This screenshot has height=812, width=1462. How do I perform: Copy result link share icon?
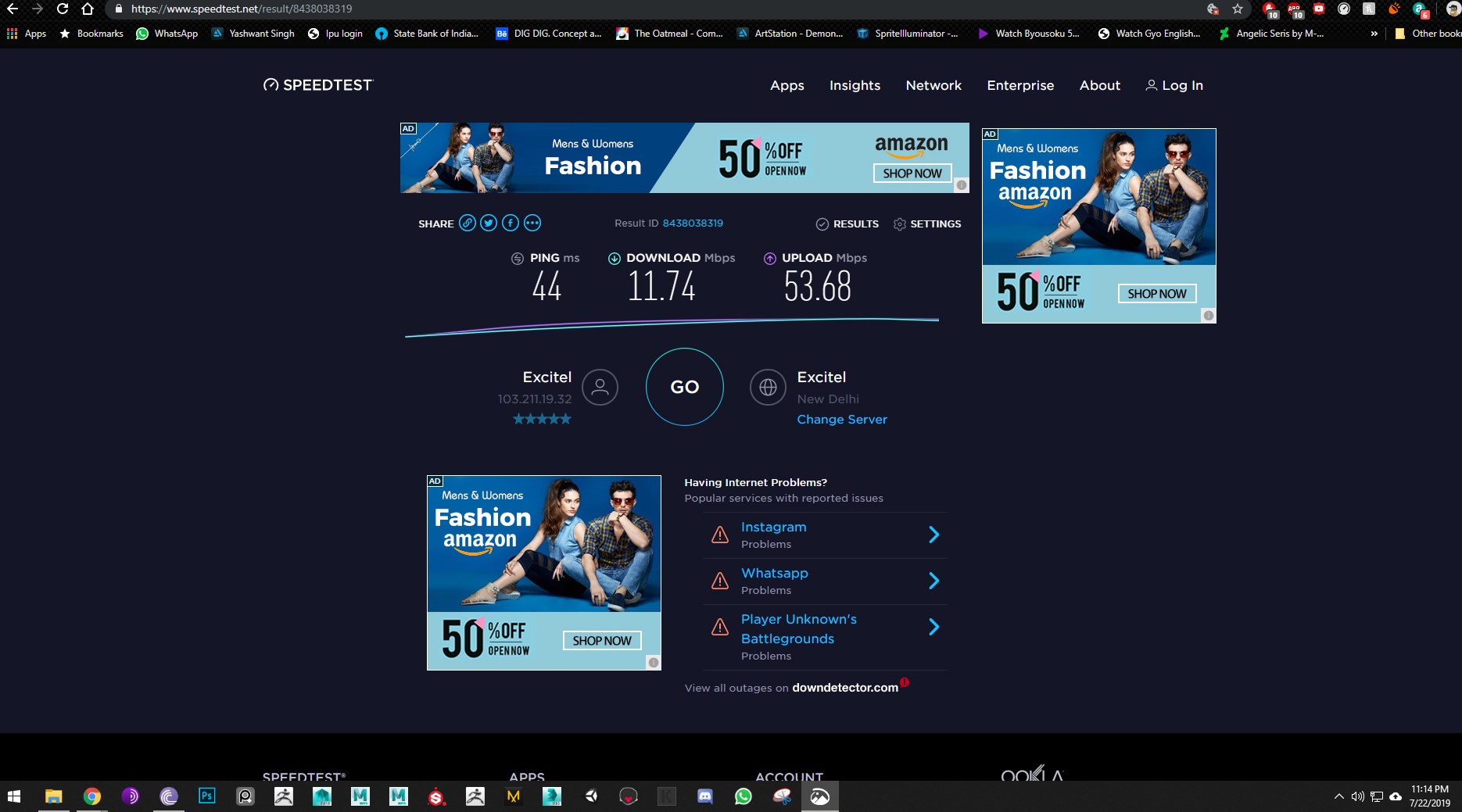(468, 224)
